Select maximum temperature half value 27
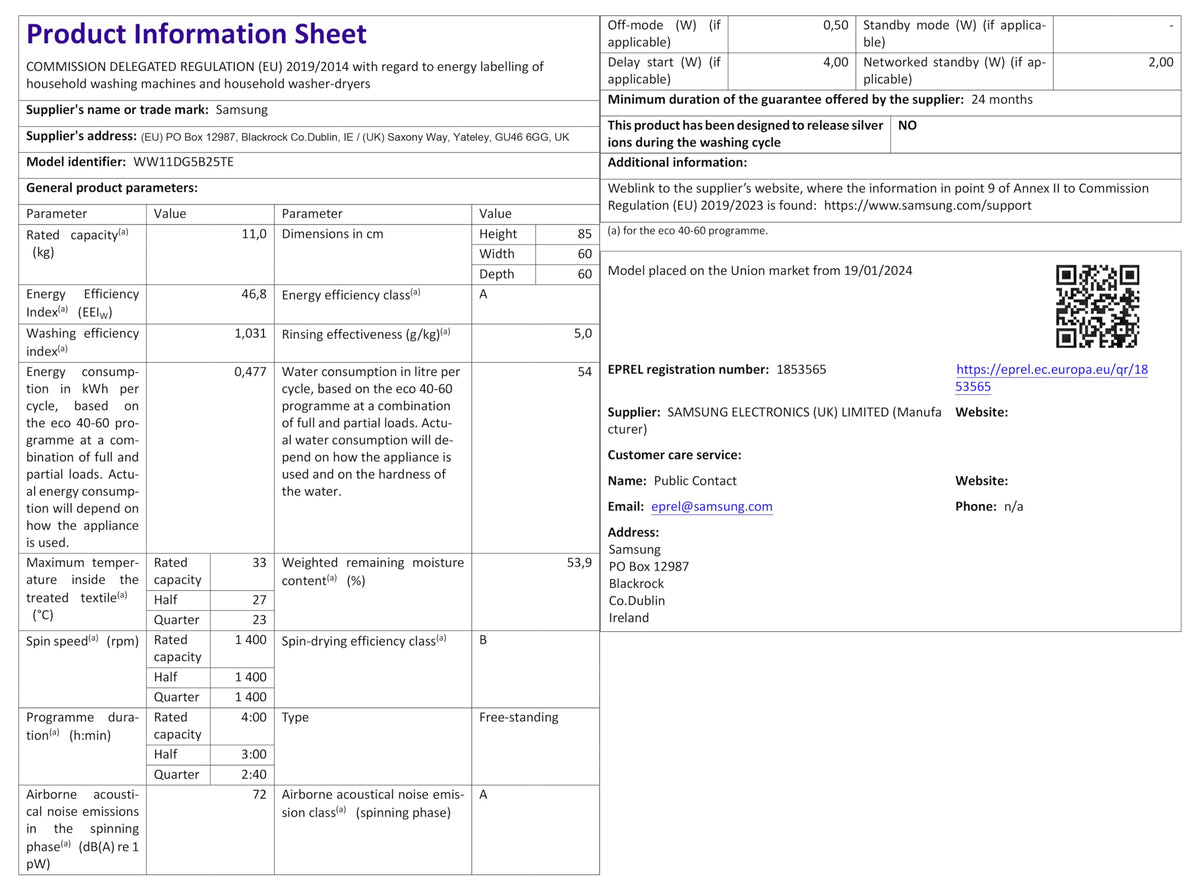Viewport: 1200px width, 889px height. 259,600
